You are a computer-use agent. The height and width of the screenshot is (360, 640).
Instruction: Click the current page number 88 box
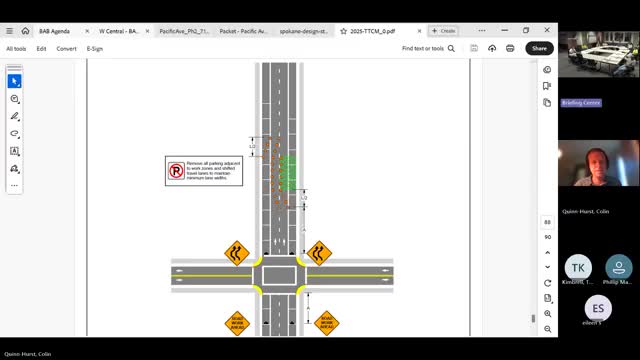[547, 222]
